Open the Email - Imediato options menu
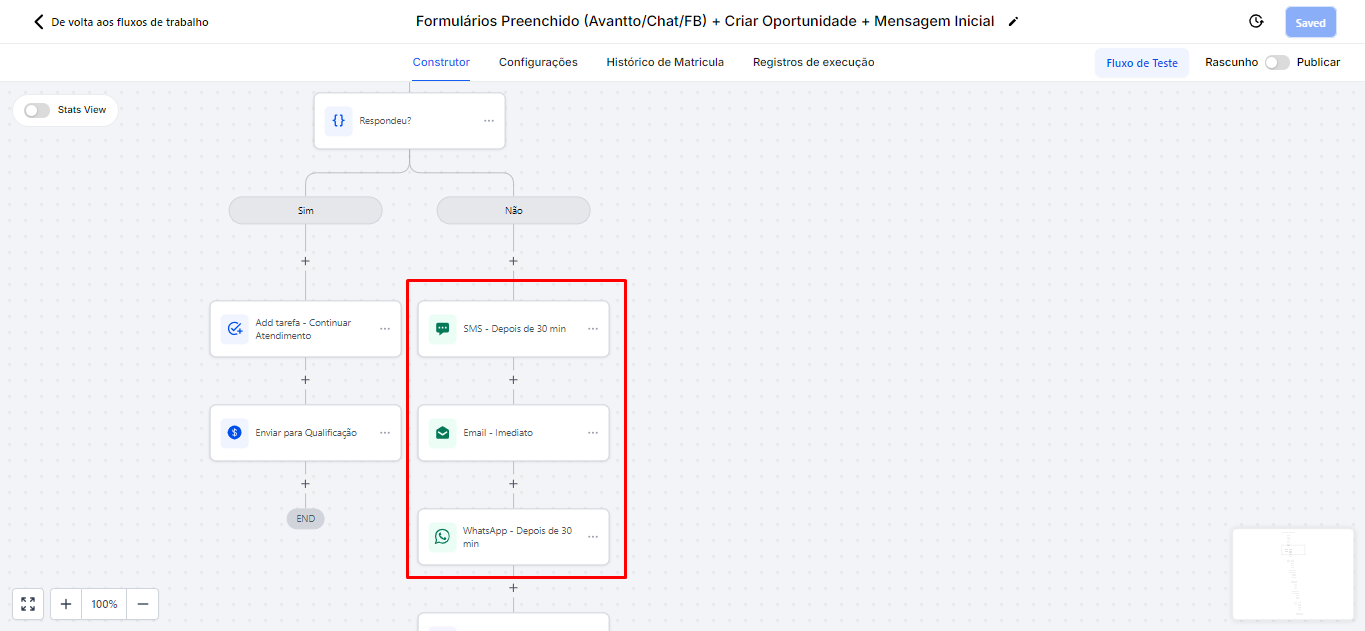 pos(593,433)
